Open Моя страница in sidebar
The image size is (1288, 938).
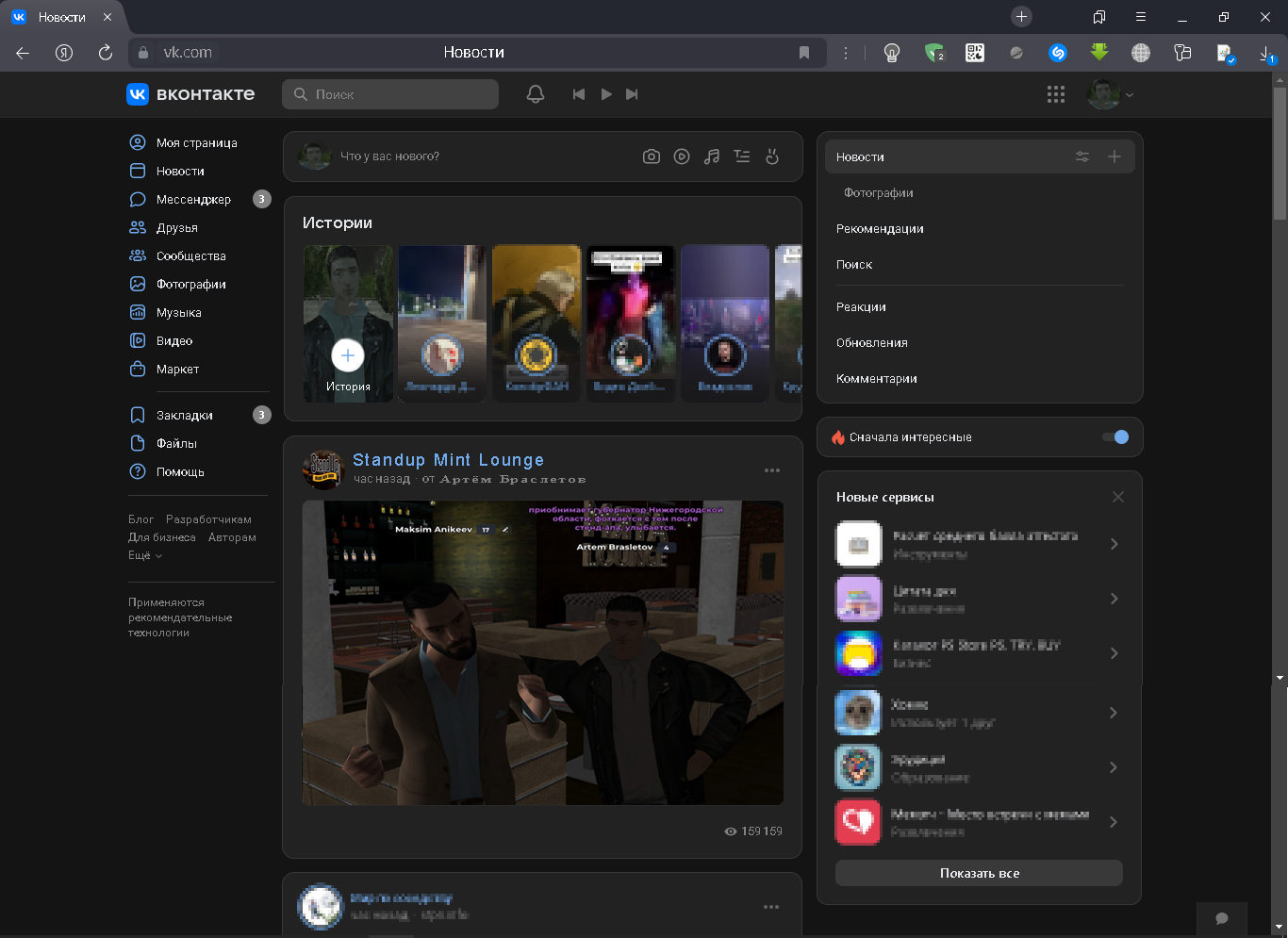pyautogui.click(x=199, y=142)
